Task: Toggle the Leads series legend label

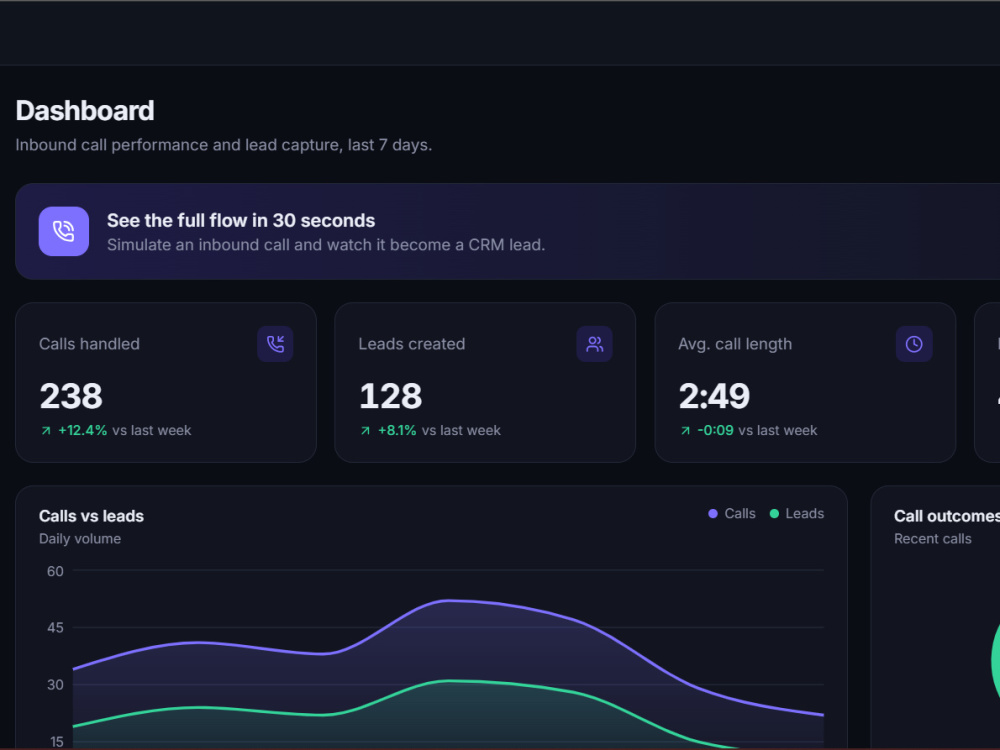Action: 804,513
